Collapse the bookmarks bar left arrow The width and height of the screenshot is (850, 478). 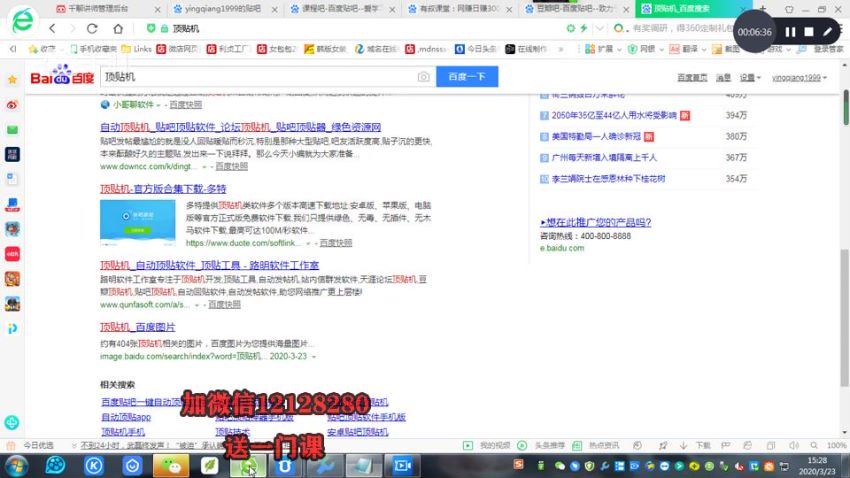pyautogui.click(x=12, y=49)
